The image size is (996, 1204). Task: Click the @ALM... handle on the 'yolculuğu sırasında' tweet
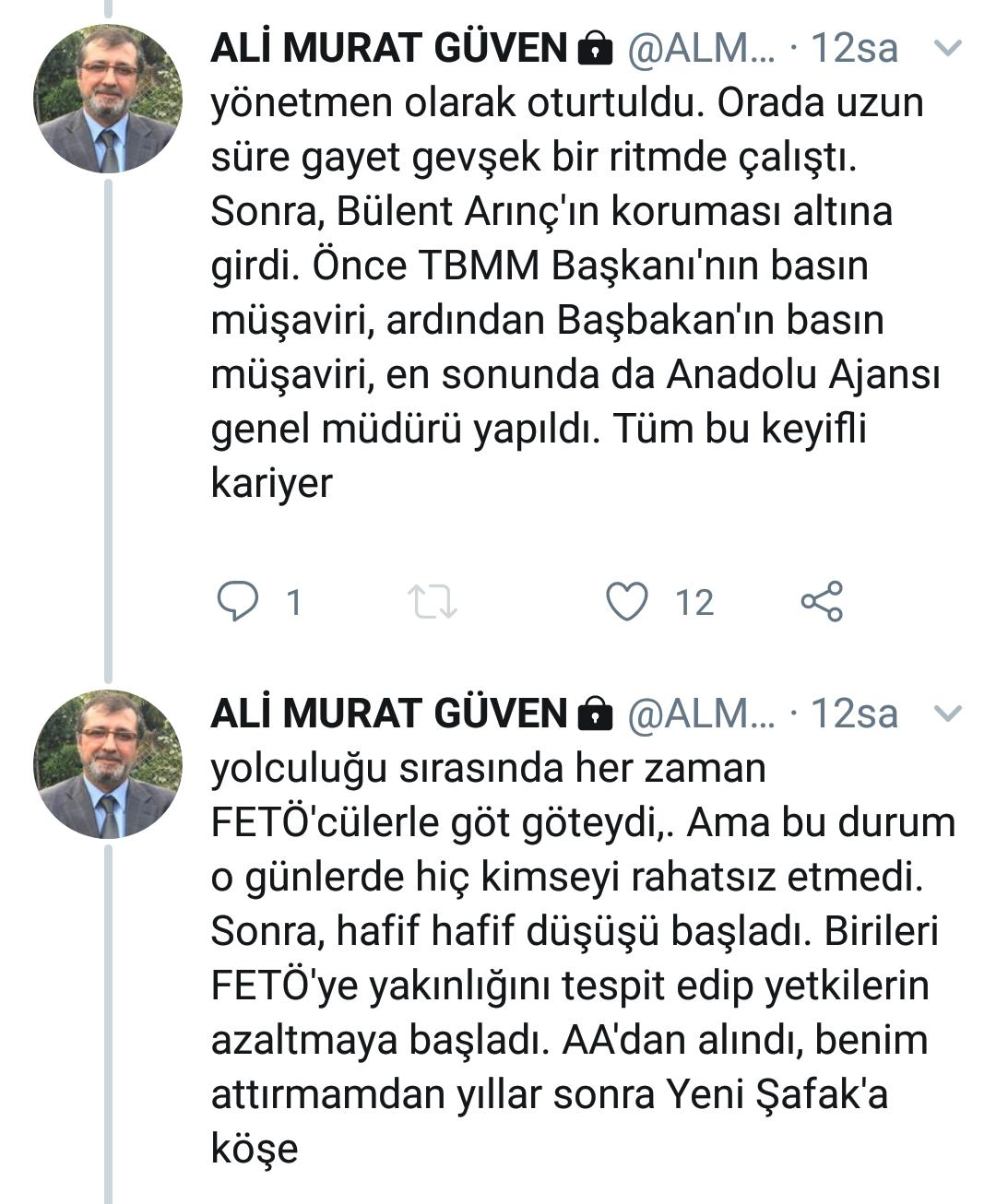702,713
